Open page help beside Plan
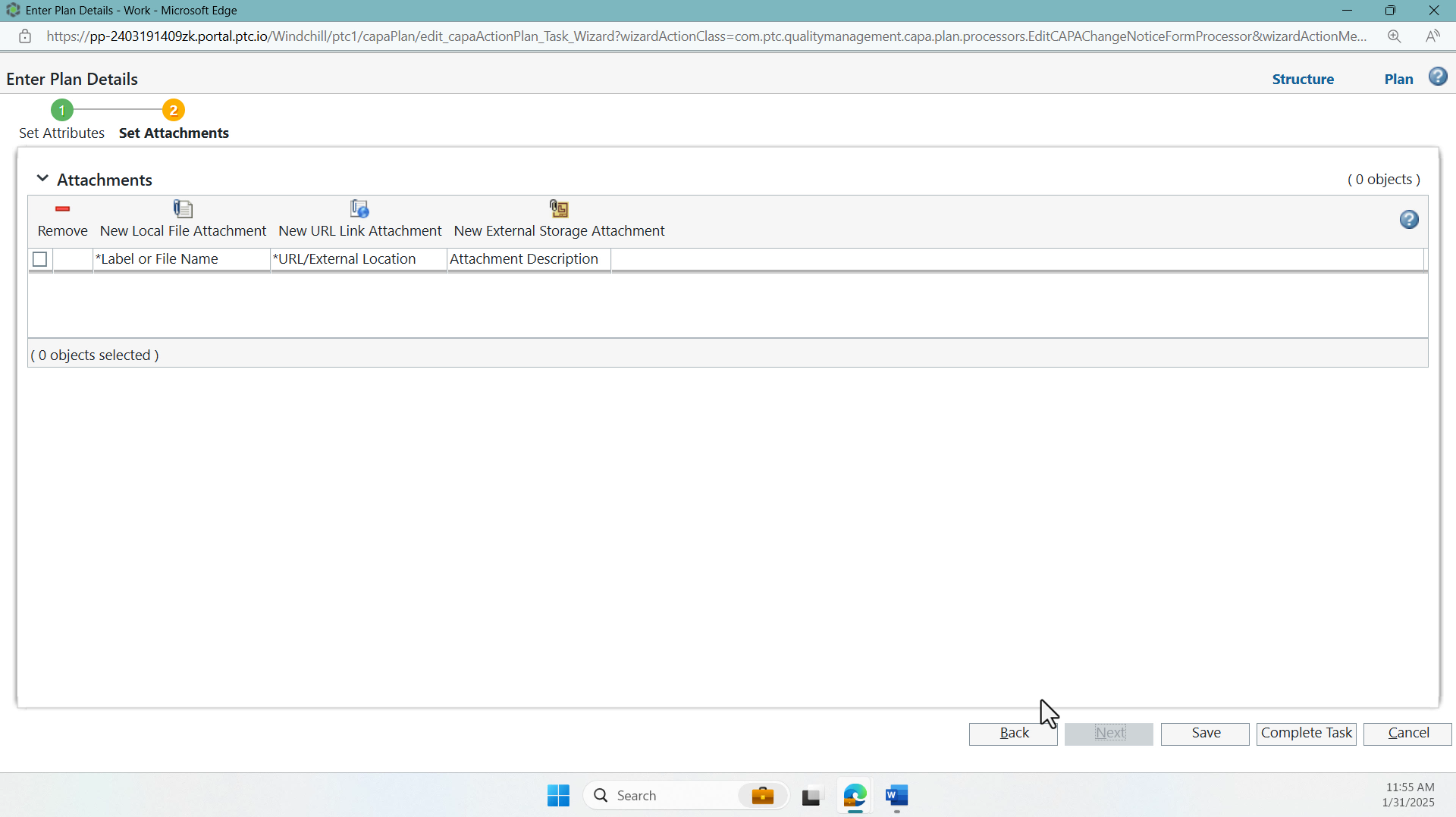1456x817 pixels. (1439, 77)
